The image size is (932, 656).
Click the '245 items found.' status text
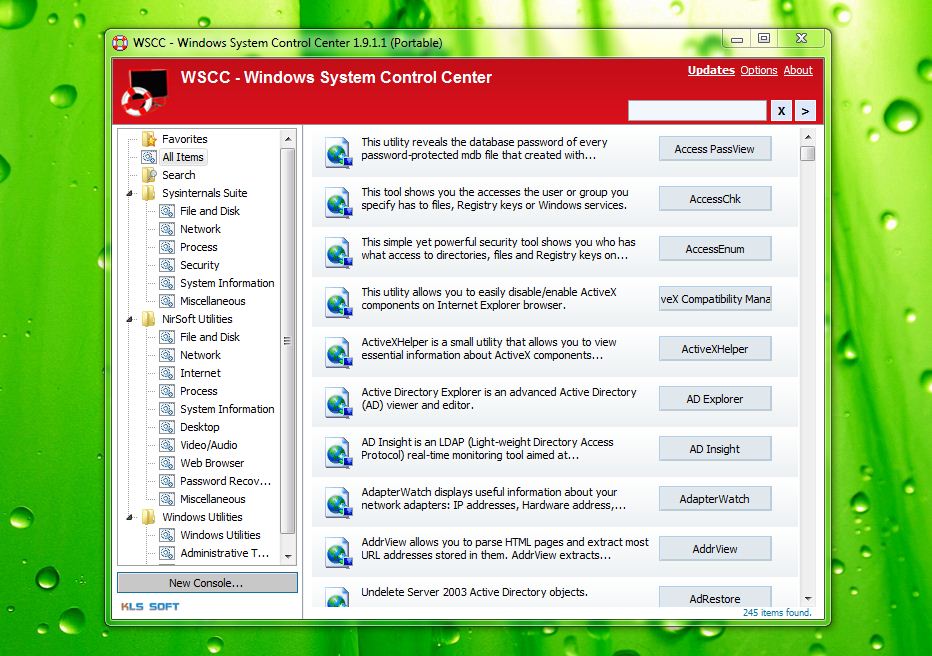776,612
